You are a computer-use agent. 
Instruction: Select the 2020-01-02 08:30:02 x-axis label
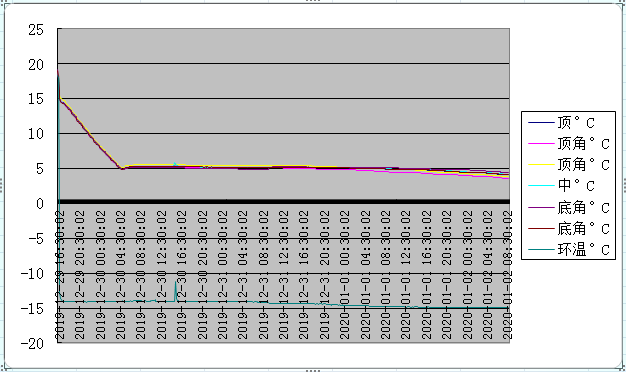pos(507,275)
